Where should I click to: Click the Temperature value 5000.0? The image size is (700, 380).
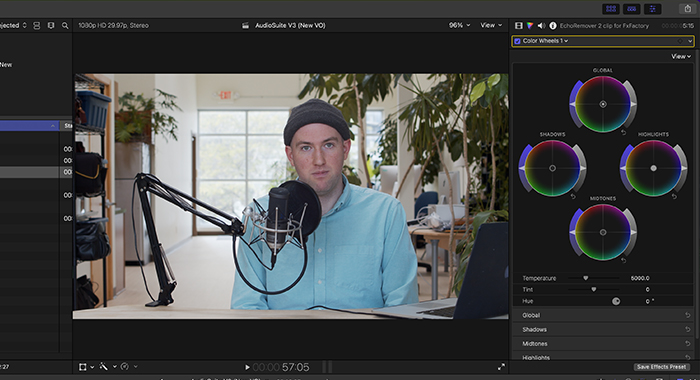click(x=640, y=278)
